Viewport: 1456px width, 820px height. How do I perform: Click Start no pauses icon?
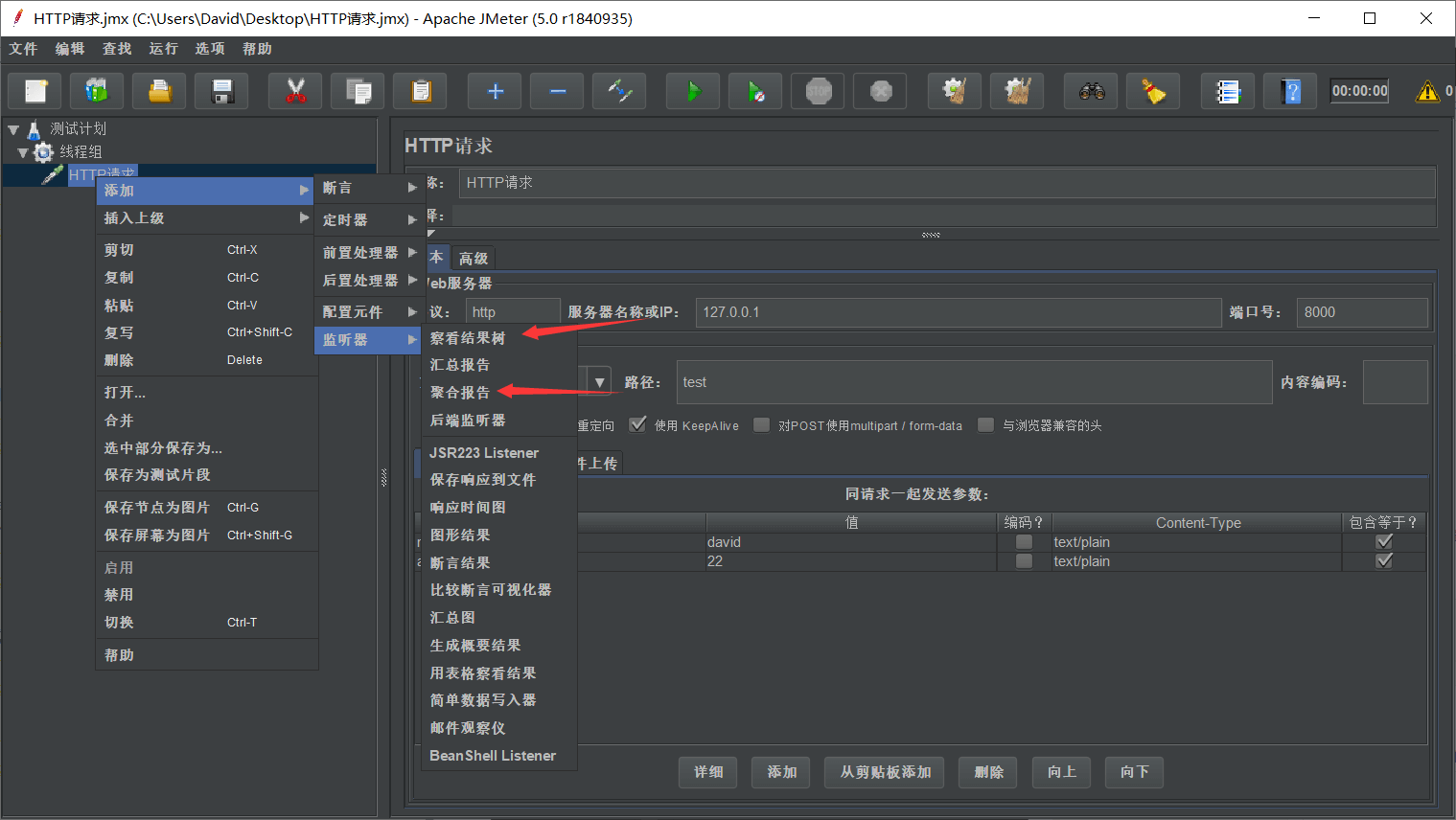tap(755, 91)
